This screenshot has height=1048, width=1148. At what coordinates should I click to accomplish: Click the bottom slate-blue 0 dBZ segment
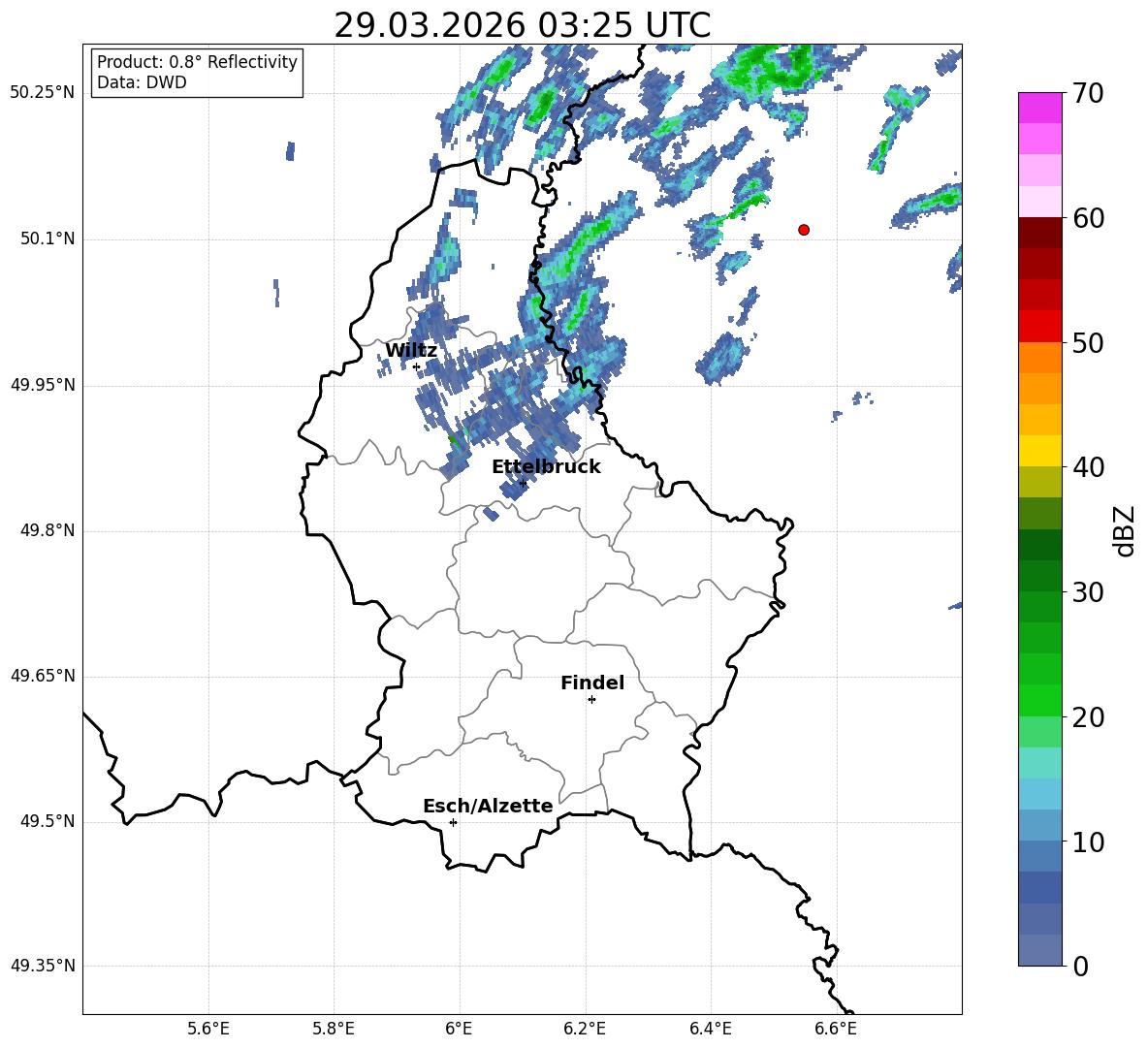[1039, 950]
